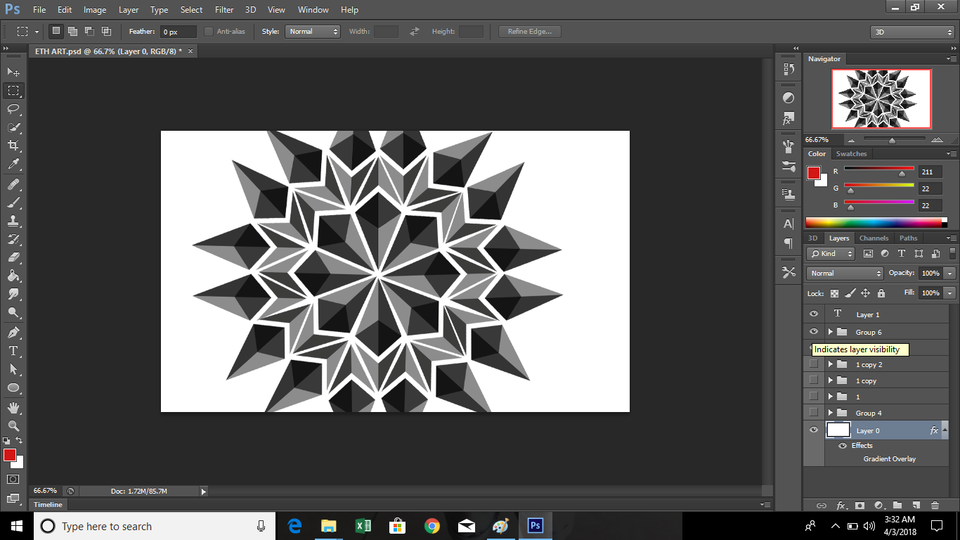The image size is (960, 540).
Task: Open the blend mode Normal dropdown
Action: 845,273
